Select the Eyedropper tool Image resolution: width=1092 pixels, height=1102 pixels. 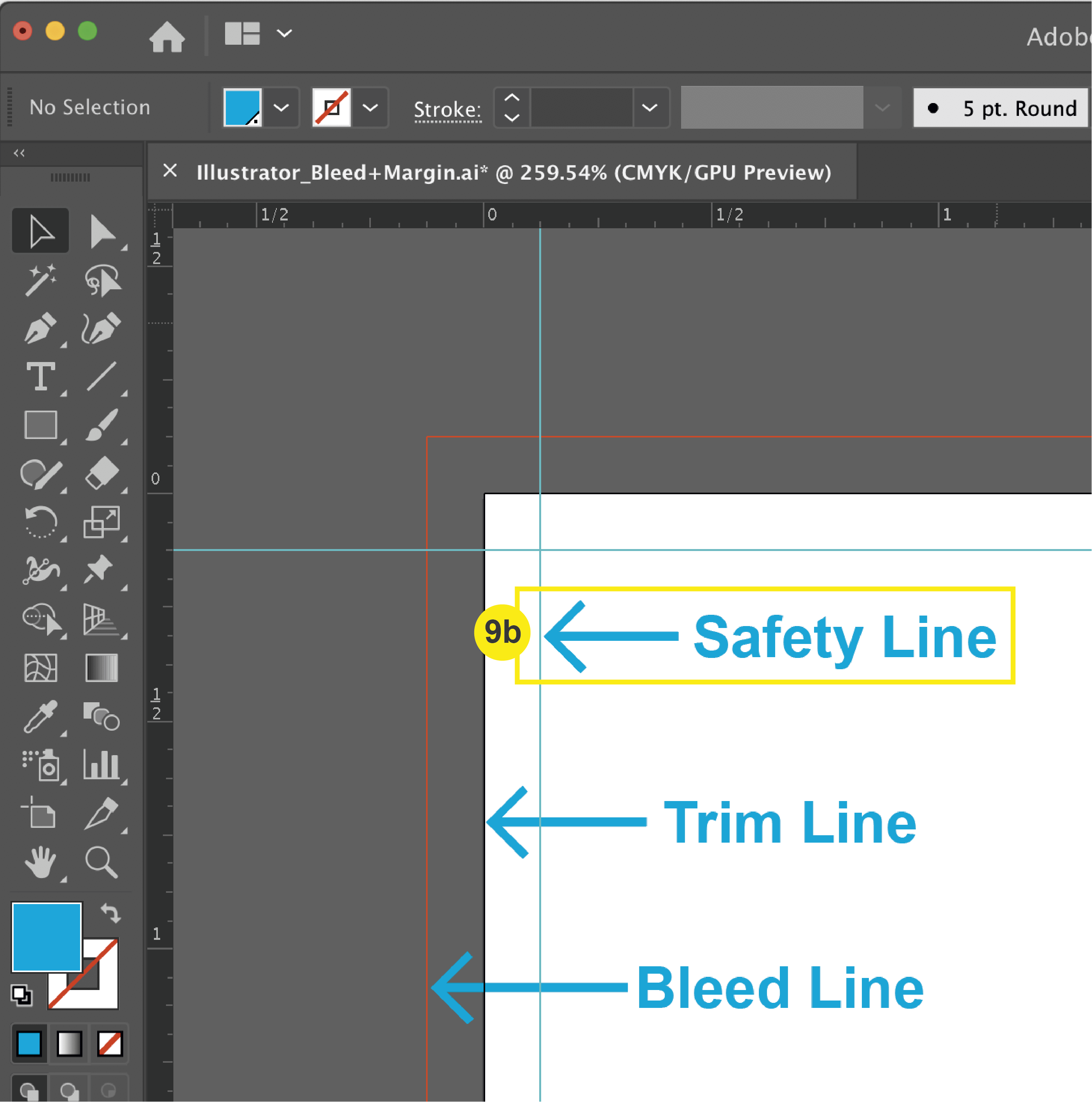coord(41,717)
